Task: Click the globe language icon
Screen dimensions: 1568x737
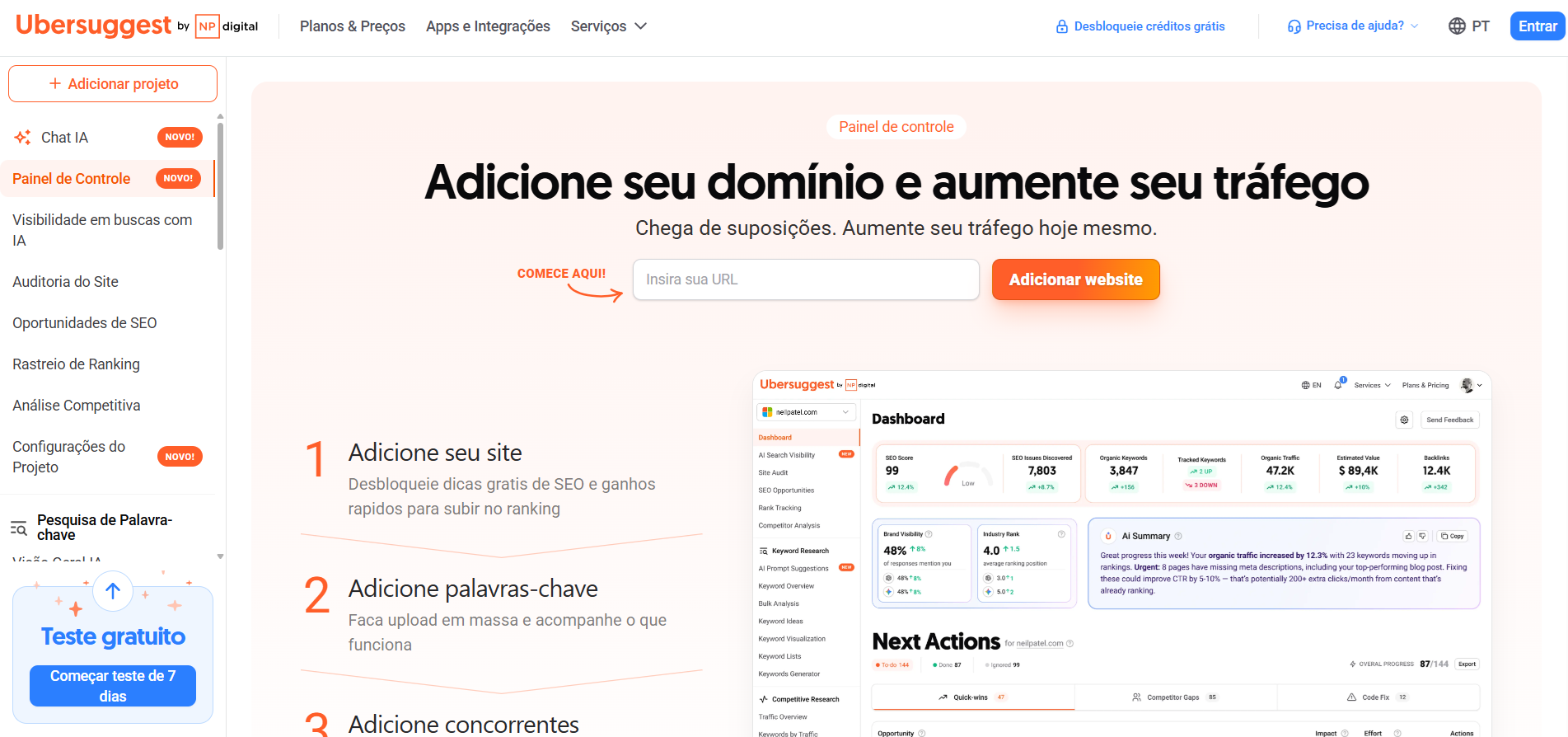Action: pyautogui.click(x=1457, y=26)
